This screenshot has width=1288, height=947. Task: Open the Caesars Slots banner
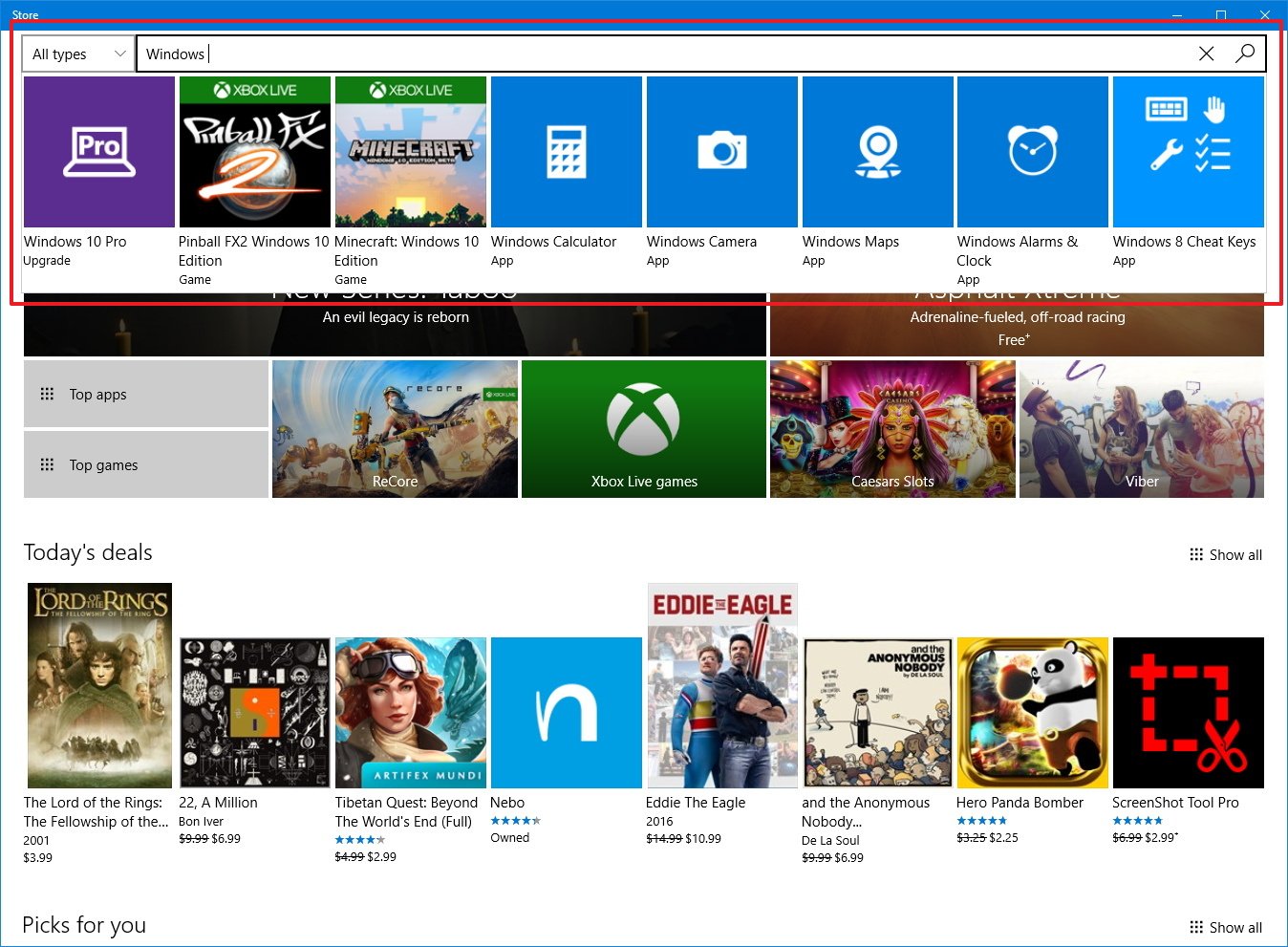pyautogui.click(x=892, y=429)
